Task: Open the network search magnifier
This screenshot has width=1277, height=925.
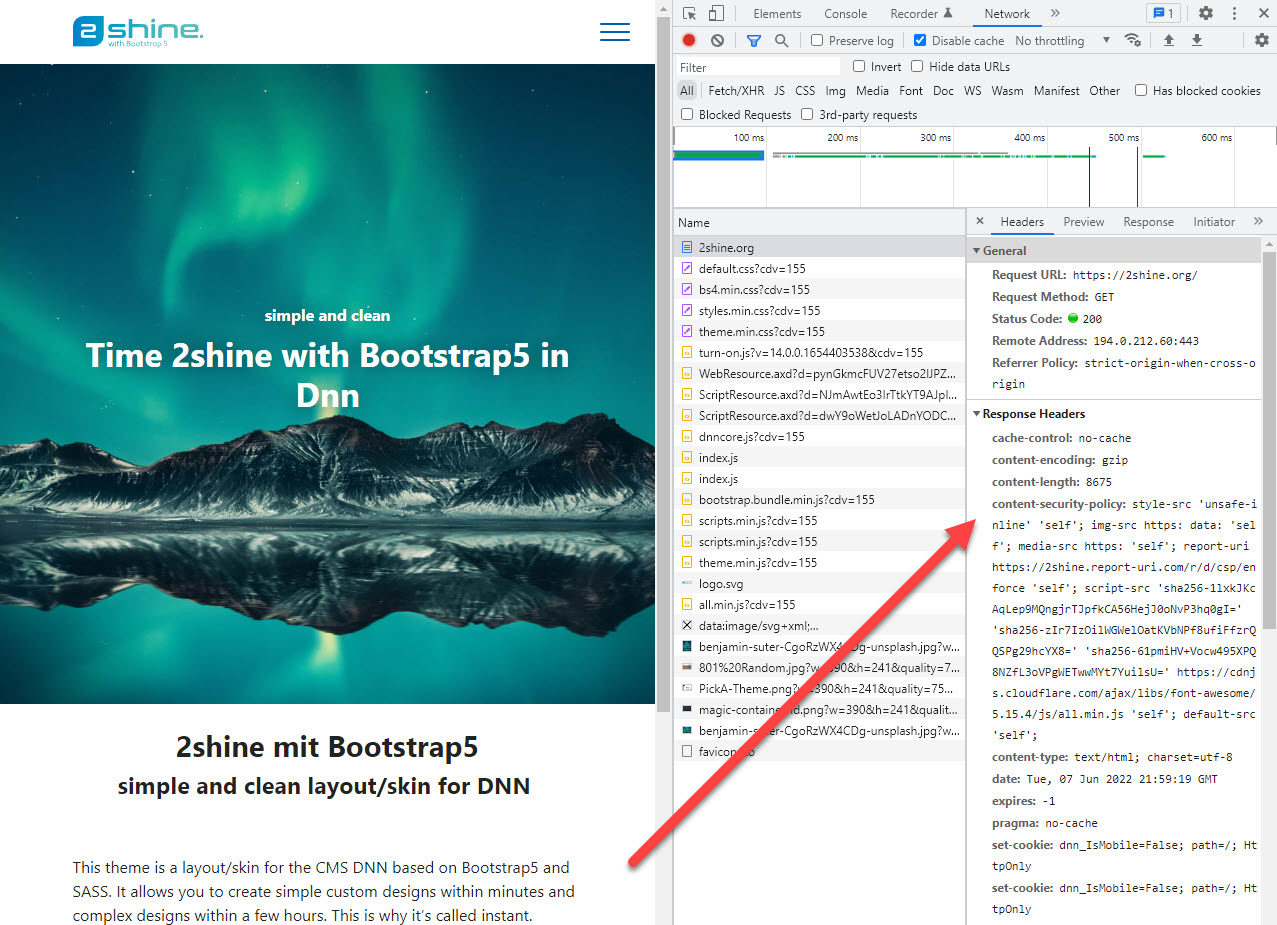Action: pyautogui.click(x=781, y=40)
